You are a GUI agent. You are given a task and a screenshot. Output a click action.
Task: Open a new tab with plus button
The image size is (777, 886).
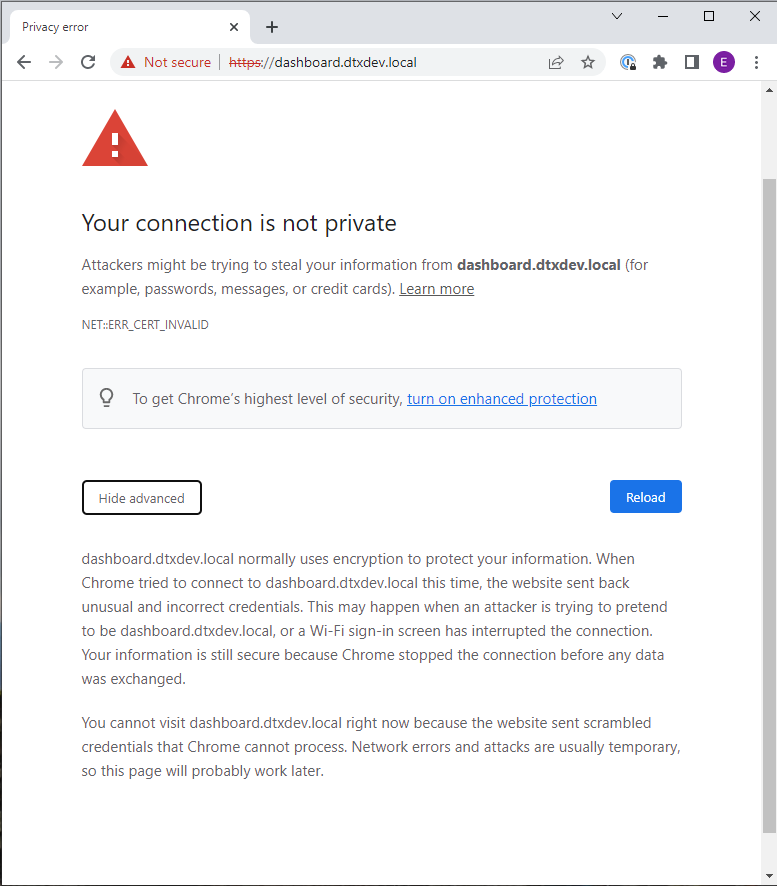(272, 27)
